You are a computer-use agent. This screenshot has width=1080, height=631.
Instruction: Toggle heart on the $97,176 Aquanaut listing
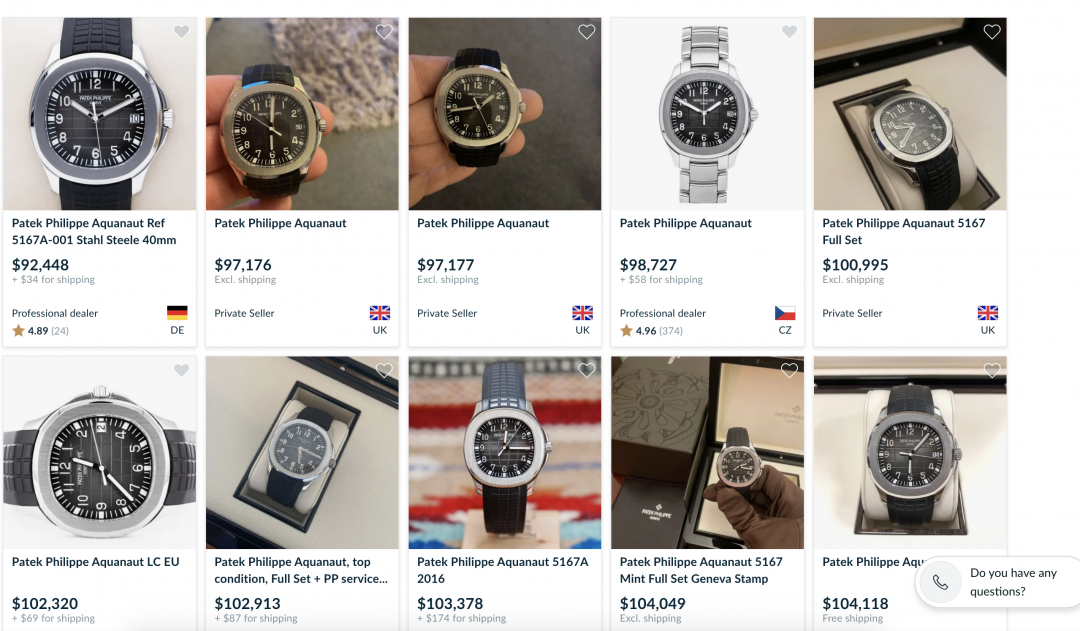click(x=384, y=32)
